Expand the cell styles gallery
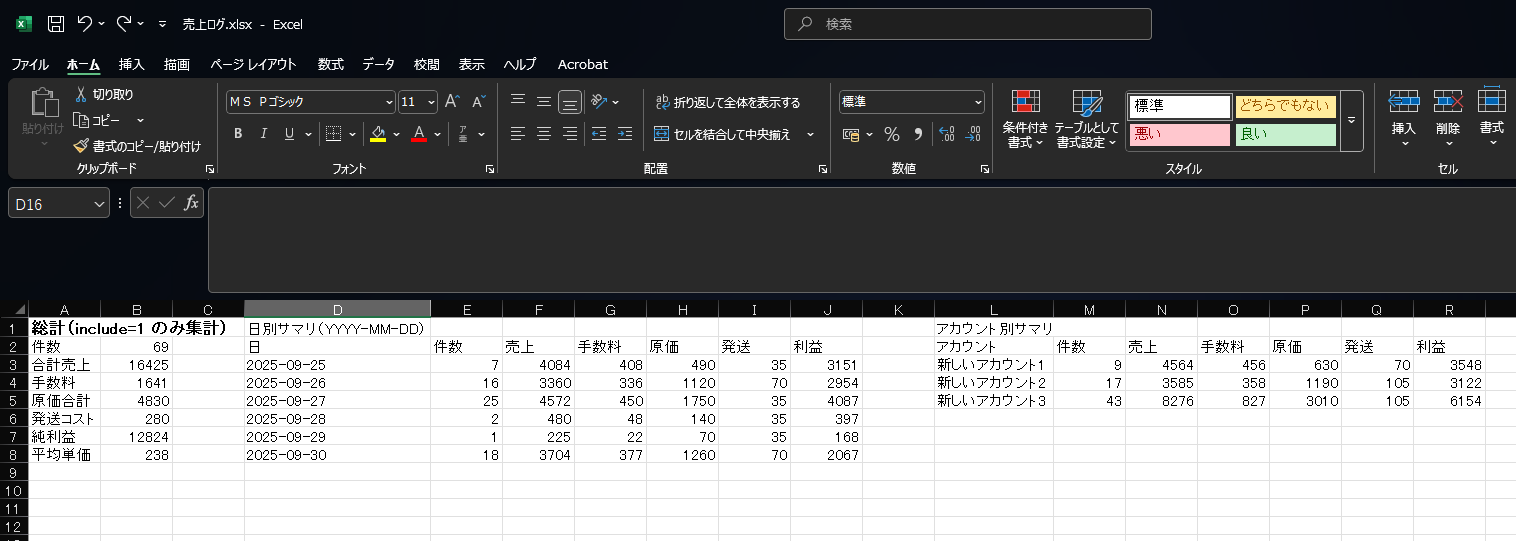Viewport: 1516px width, 541px height. [1352, 121]
